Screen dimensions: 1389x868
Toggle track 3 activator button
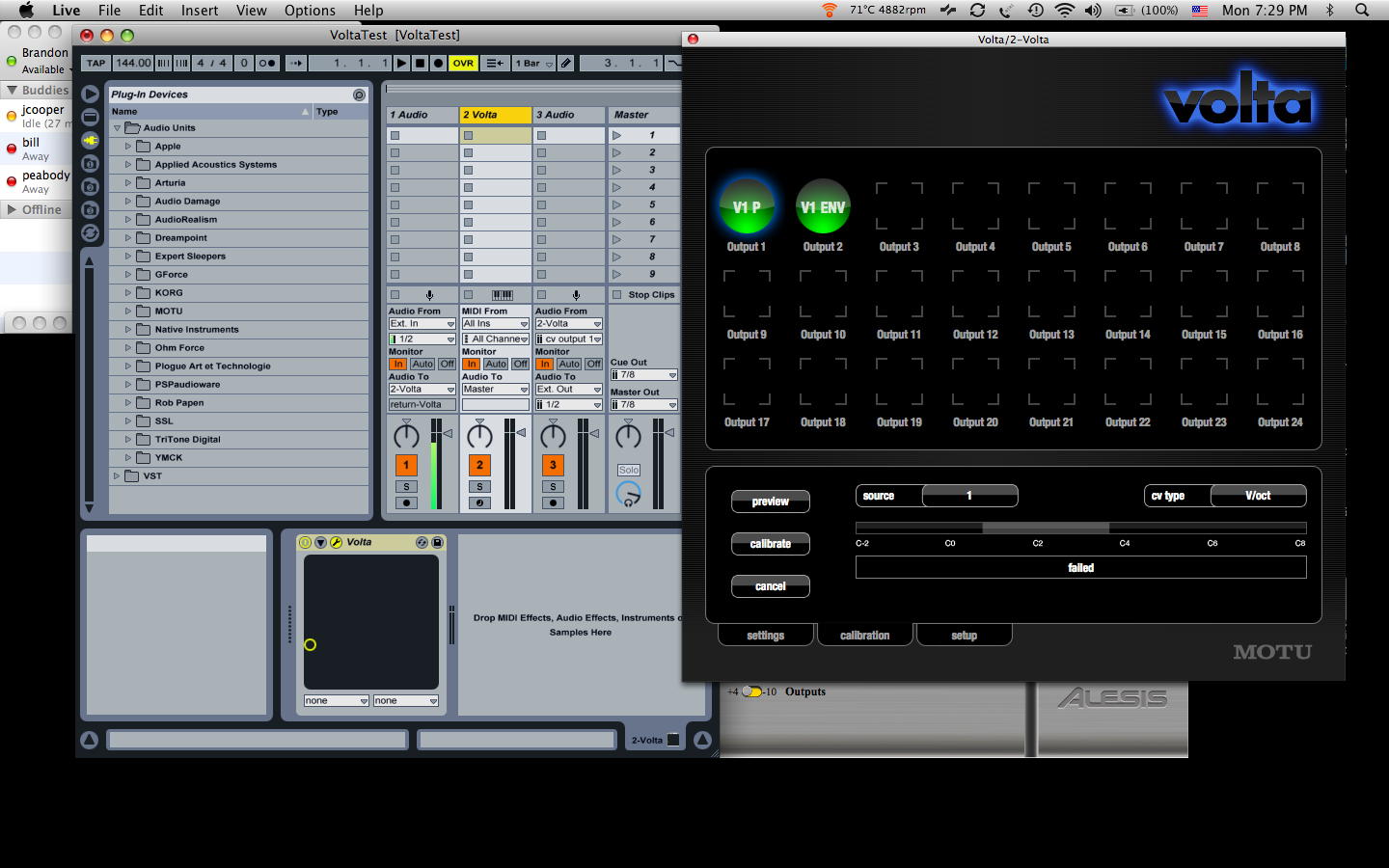pos(553,465)
